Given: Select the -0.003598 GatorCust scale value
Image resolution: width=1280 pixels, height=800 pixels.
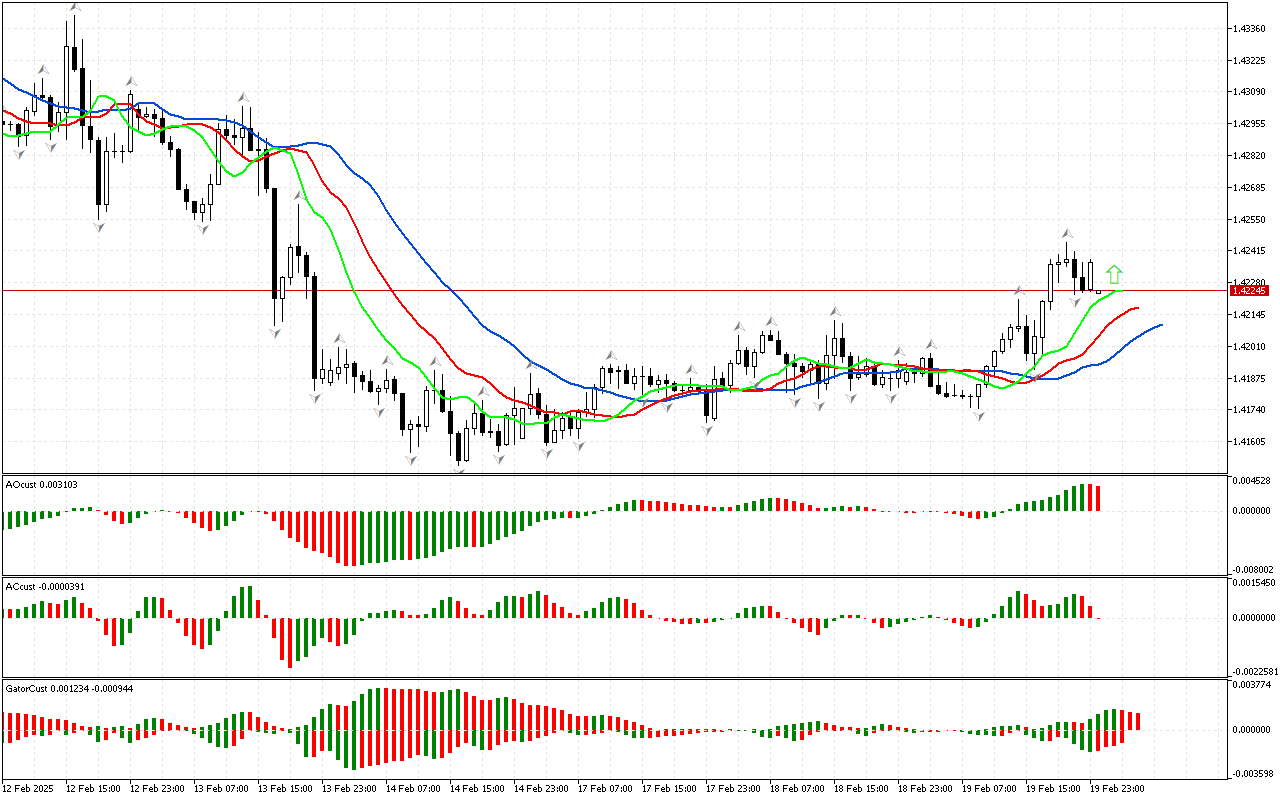Looking at the screenshot, I should point(1251,773).
